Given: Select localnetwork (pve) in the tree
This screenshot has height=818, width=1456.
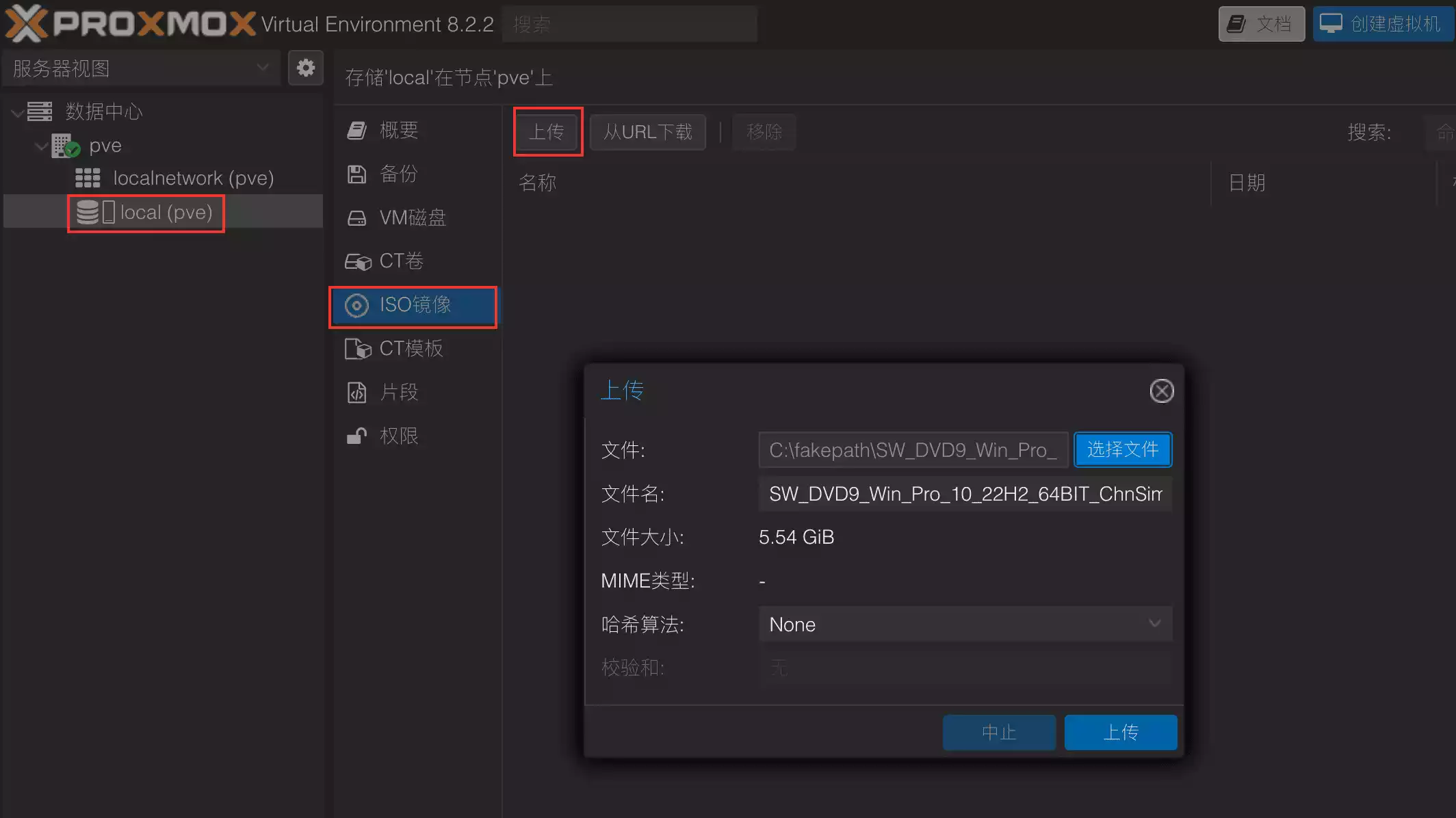Looking at the screenshot, I should (193, 178).
